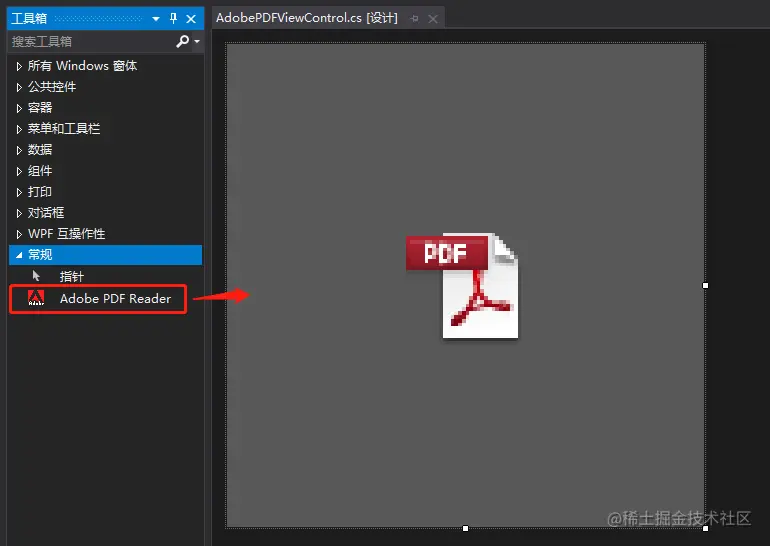The height and width of the screenshot is (546, 770).
Task: Click the toolbox search magnifier icon
Action: 182,42
